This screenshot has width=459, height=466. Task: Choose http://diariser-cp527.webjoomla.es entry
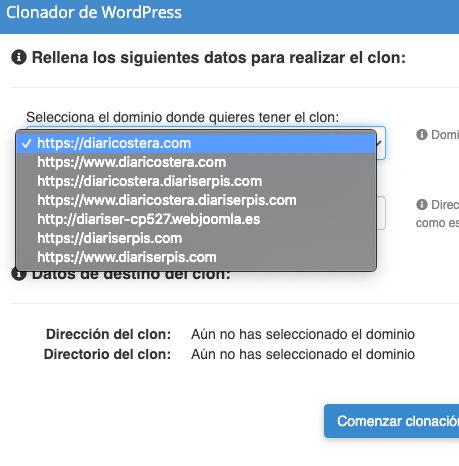[x=196, y=219]
